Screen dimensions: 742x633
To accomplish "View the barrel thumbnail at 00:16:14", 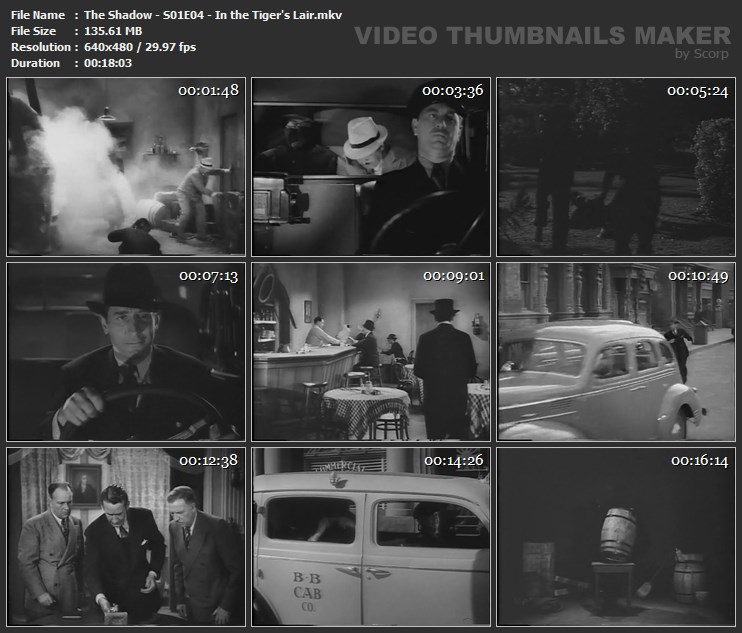I will coord(616,537).
